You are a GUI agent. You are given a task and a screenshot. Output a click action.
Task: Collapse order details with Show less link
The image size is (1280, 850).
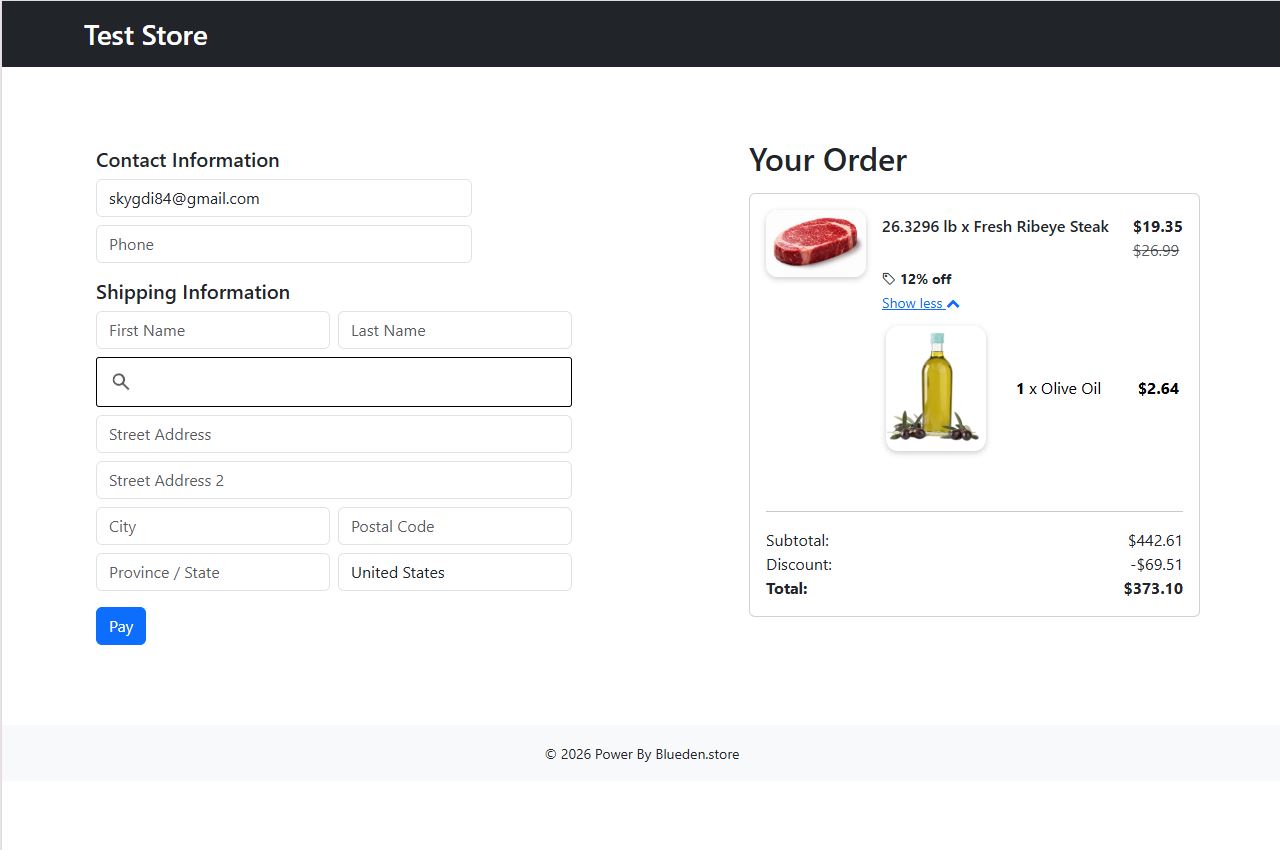(912, 304)
